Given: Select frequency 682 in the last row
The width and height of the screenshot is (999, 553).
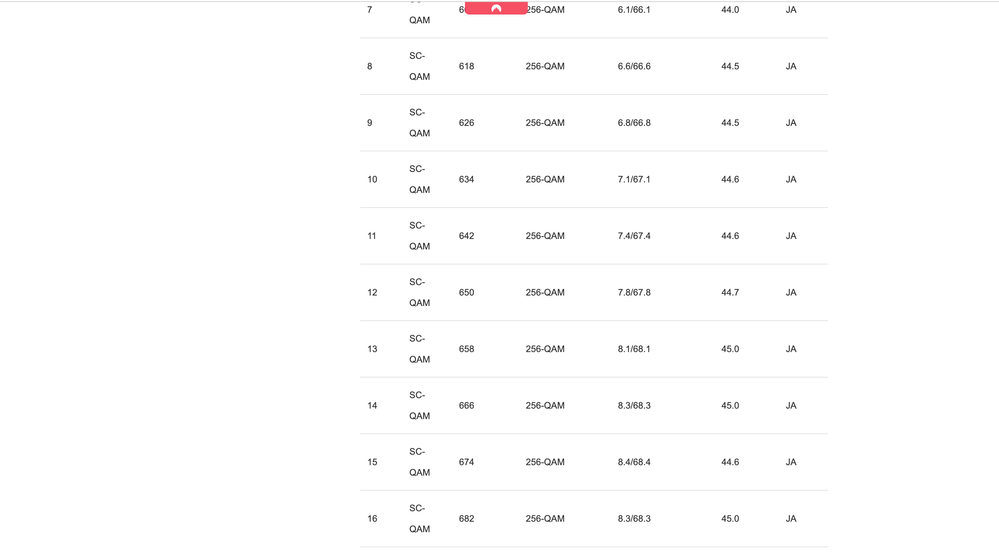Looking at the screenshot, I should pos(466,519).
